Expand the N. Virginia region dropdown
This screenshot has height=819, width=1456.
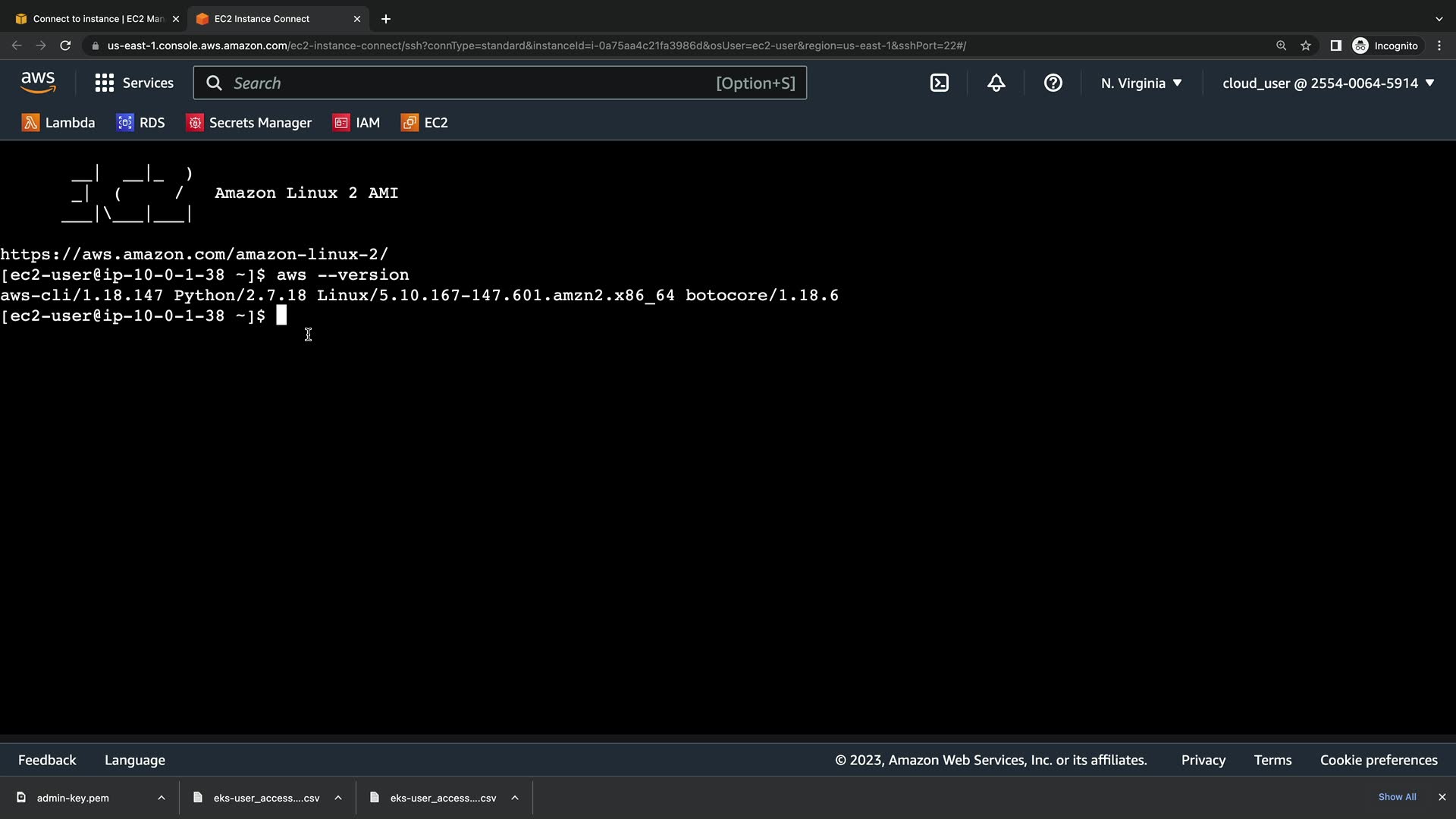1141,83
